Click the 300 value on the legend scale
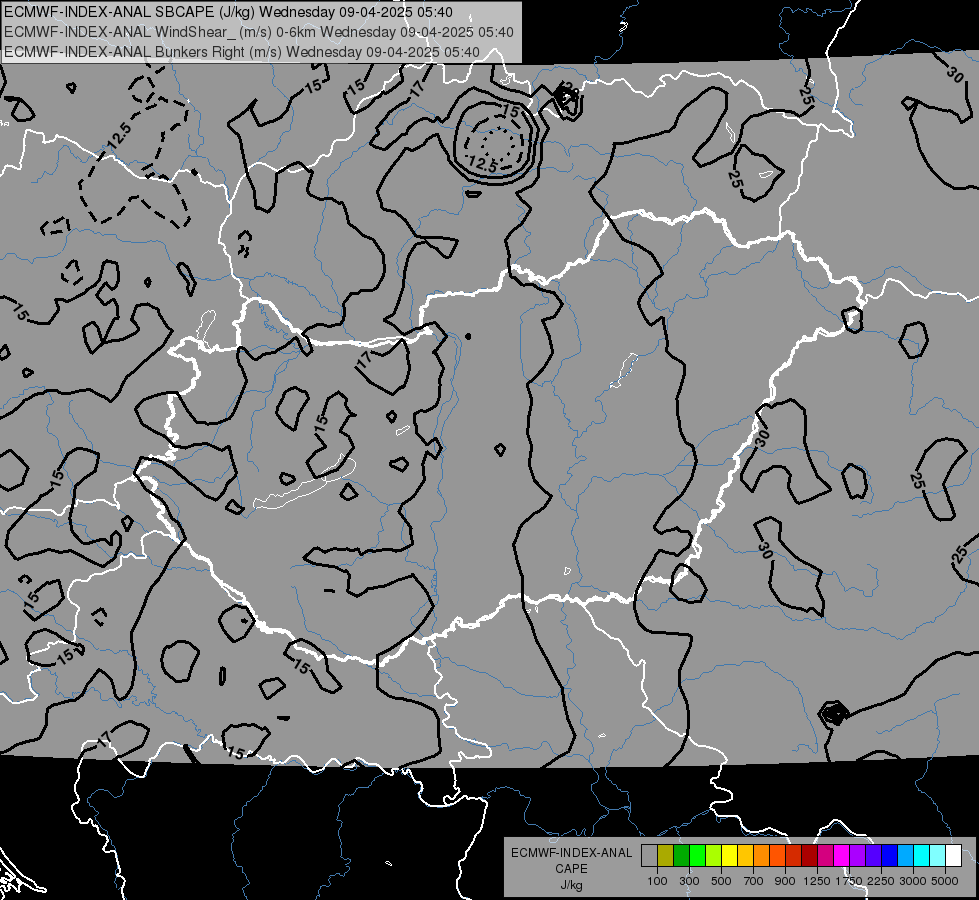The width and height of the screenshot is (979, 900). 689,881
